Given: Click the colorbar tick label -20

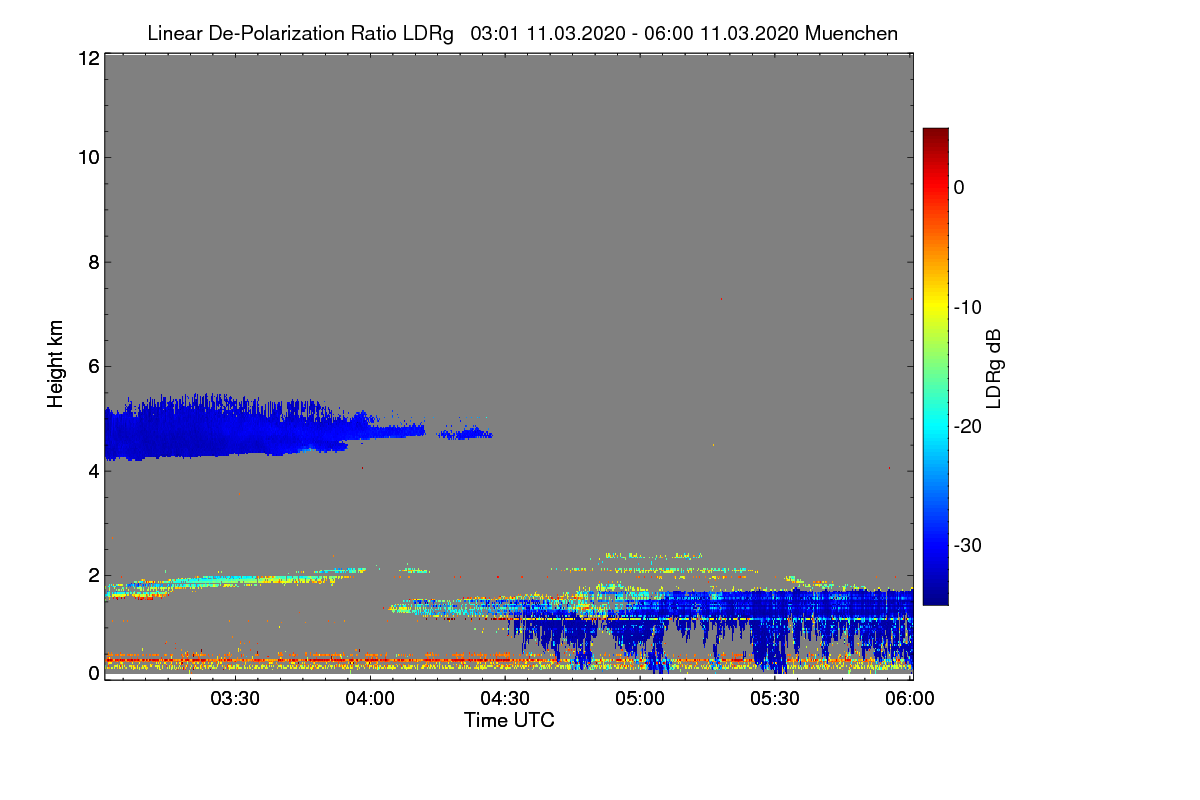Looking at the screenshot, I should pos(966,426).
